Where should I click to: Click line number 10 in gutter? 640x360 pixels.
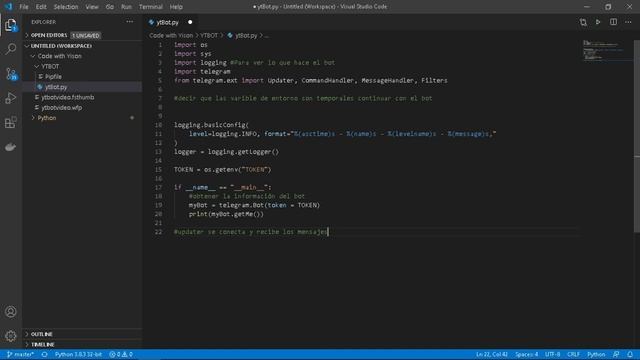tap(158, 125)
